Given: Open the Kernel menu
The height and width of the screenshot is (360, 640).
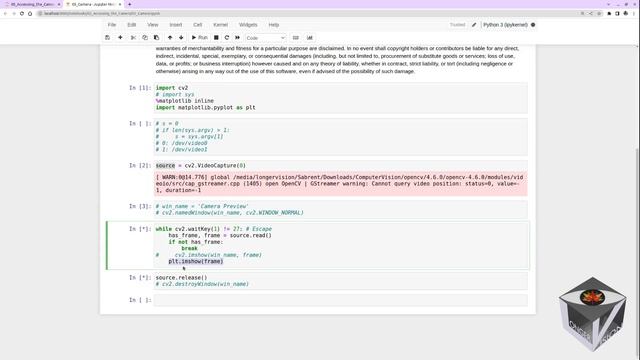Looking at the screenshot, I should tap(220, 25).
